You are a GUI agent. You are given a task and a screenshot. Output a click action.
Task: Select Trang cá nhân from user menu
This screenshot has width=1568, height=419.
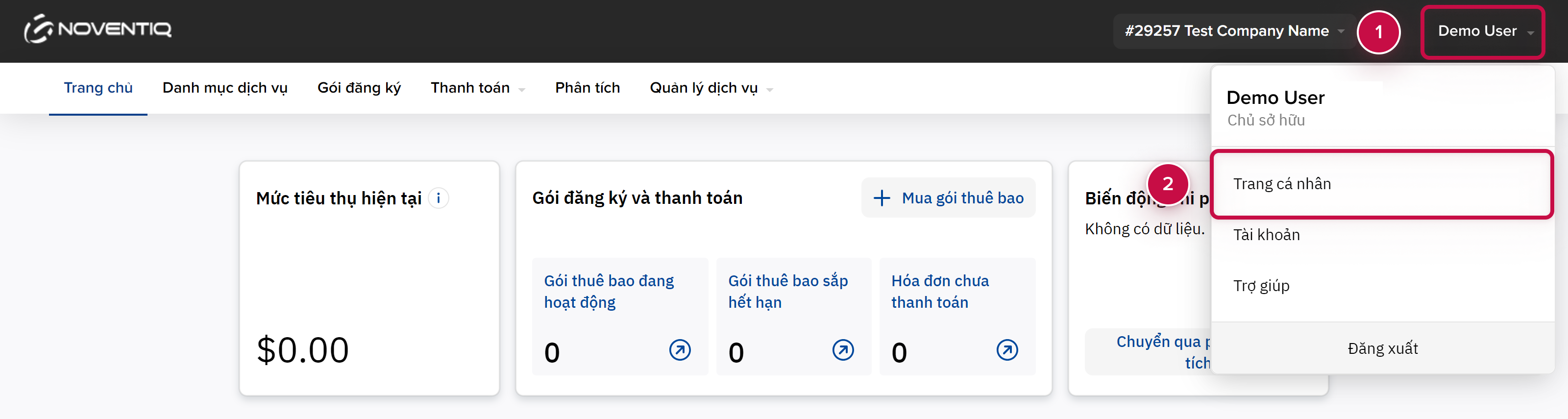(x=1282, y=184)
